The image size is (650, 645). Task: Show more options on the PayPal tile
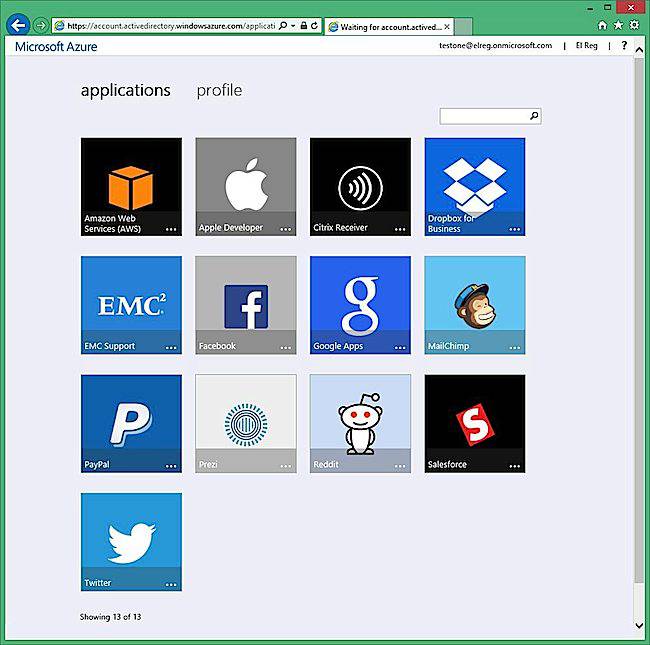coord(171,466)
